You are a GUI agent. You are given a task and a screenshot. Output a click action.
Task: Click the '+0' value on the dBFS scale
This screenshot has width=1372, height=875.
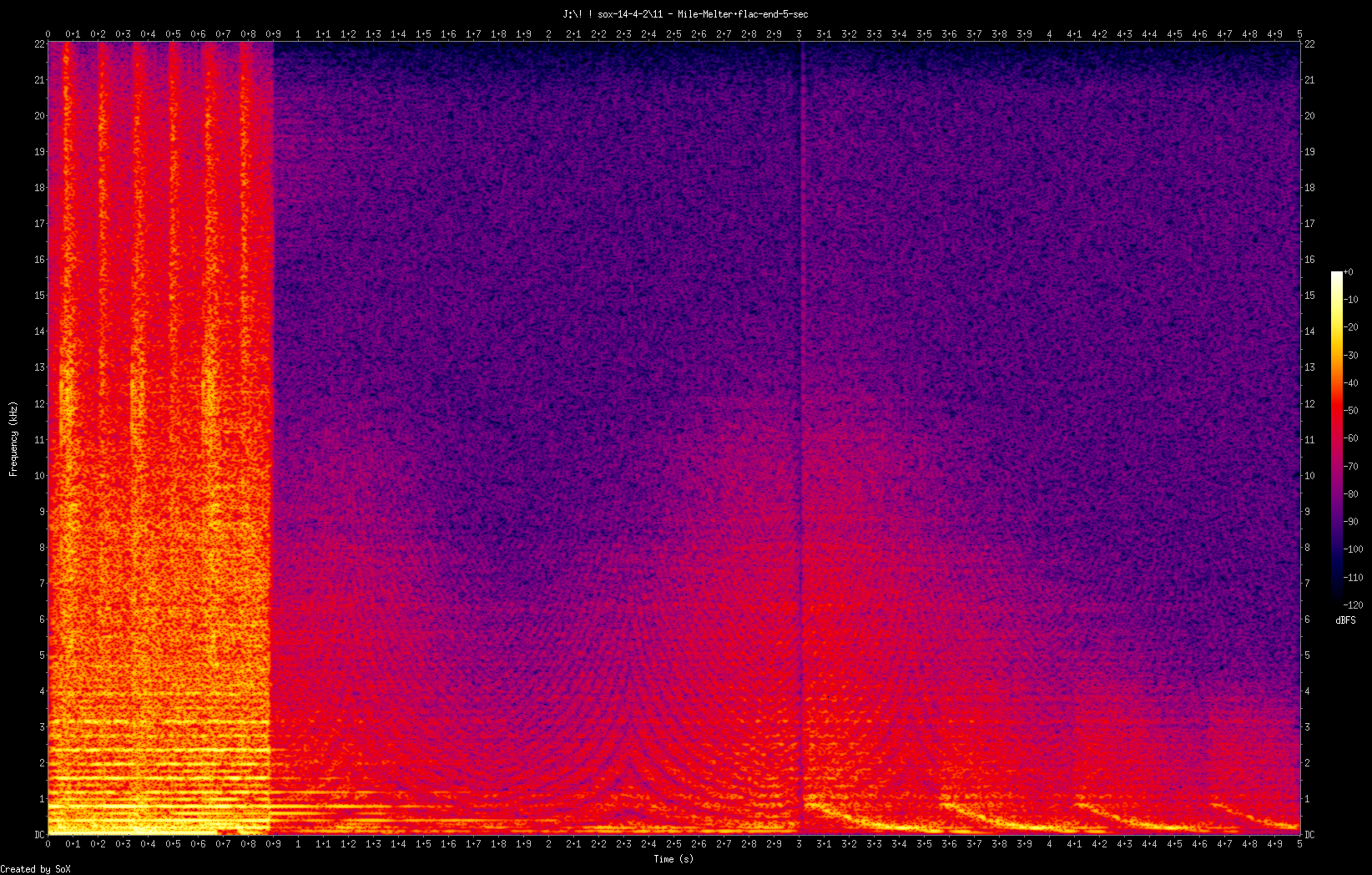[x=1349, y=272]
